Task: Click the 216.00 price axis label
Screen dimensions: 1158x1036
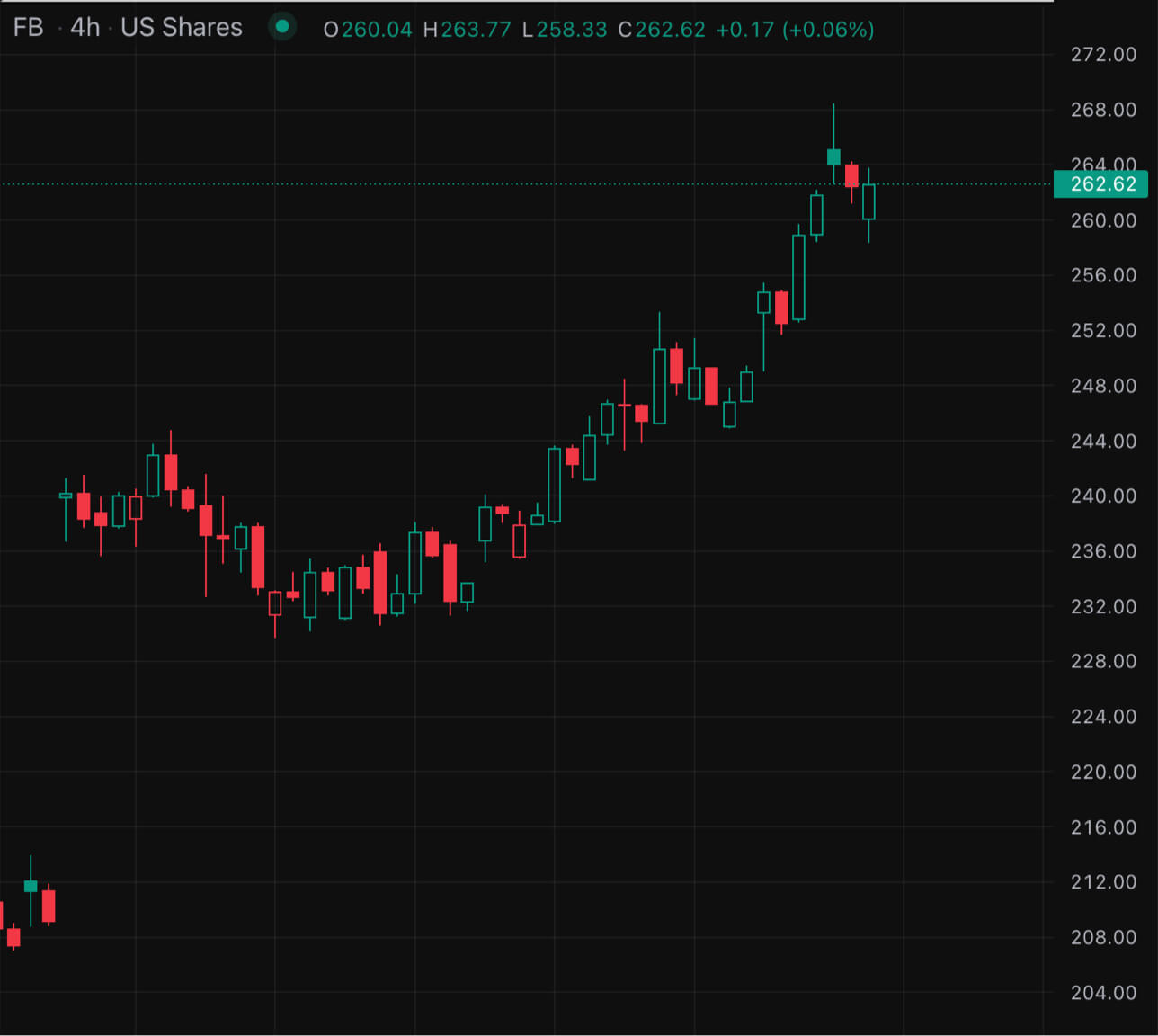Action: click(1103, 827)
